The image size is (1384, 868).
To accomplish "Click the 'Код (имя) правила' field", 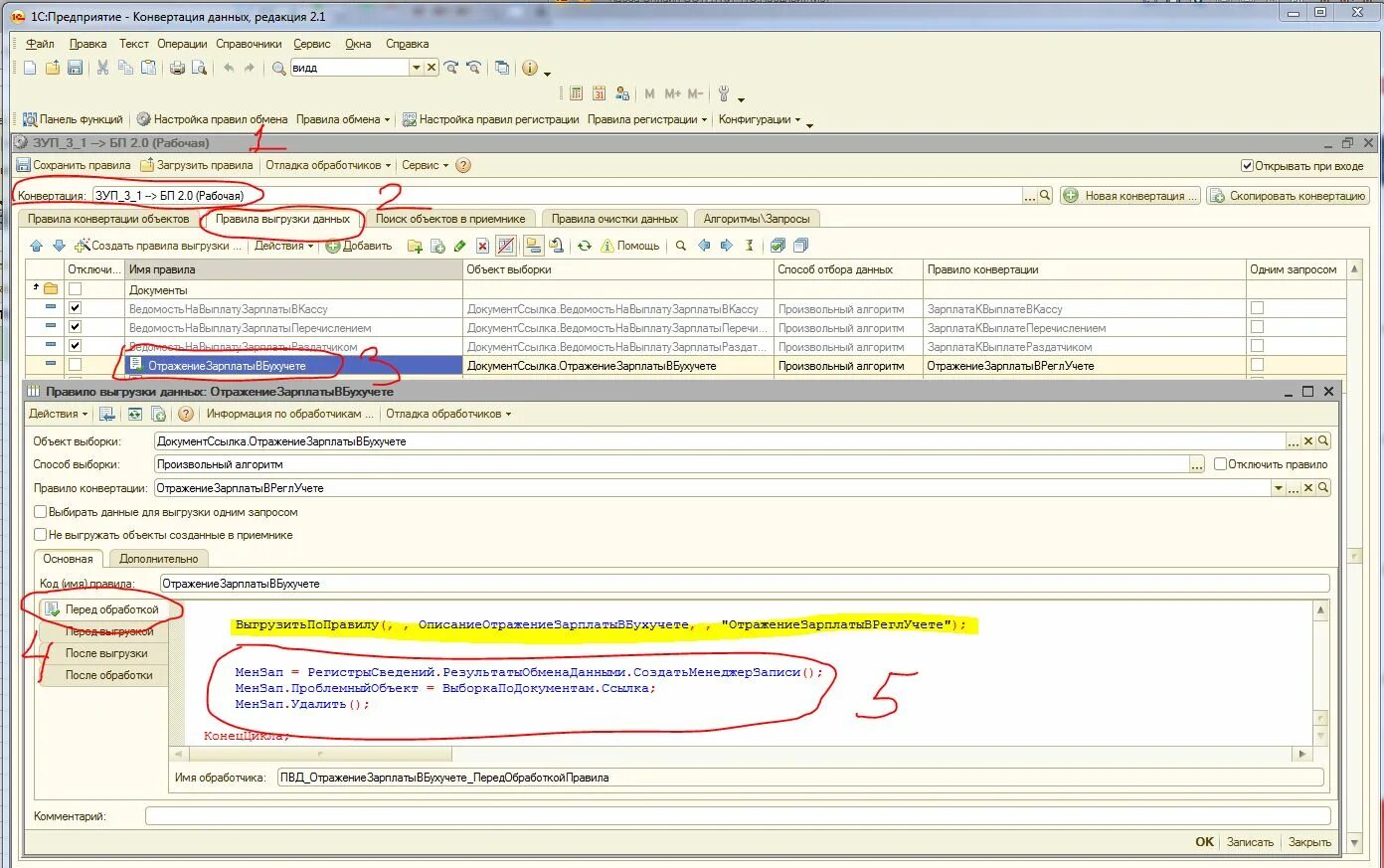I will 745,584.
